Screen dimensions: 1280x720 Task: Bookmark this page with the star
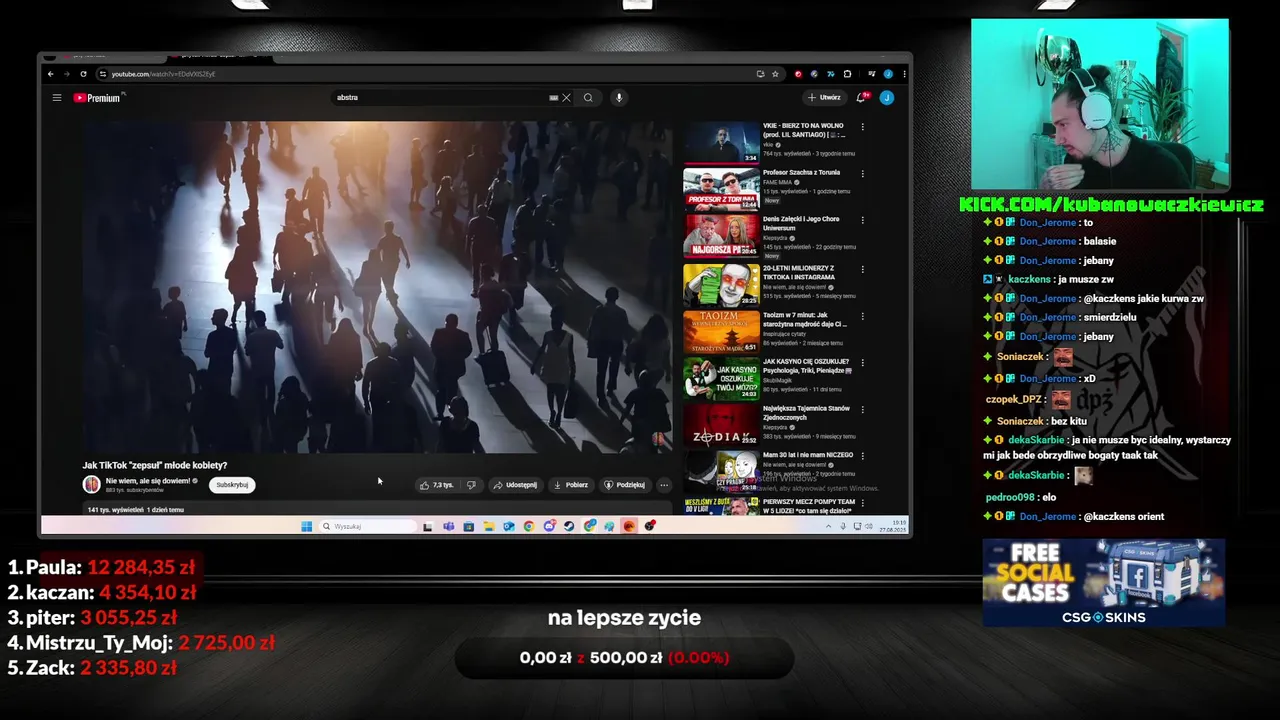tap(775, 73)
